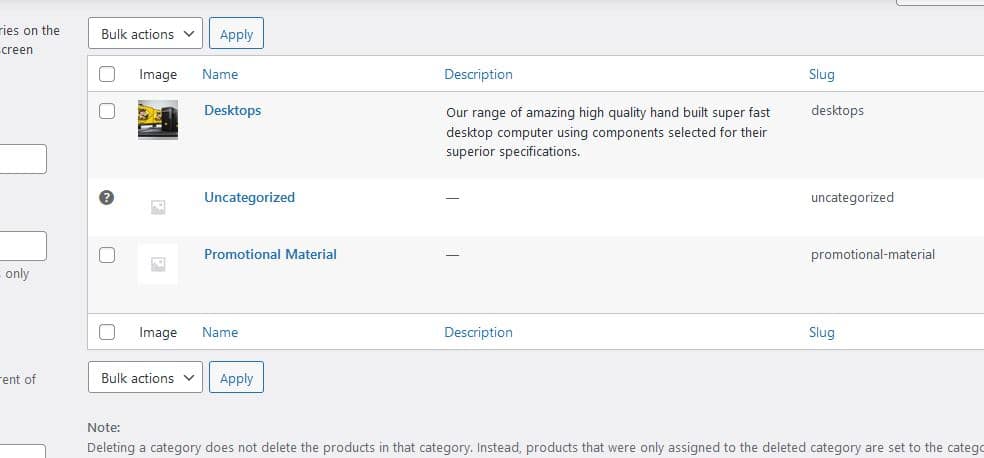Open the top Bulk actions dropdown
Screen dimensions: 984x458
pyautogui.click(x=145, y=34)
